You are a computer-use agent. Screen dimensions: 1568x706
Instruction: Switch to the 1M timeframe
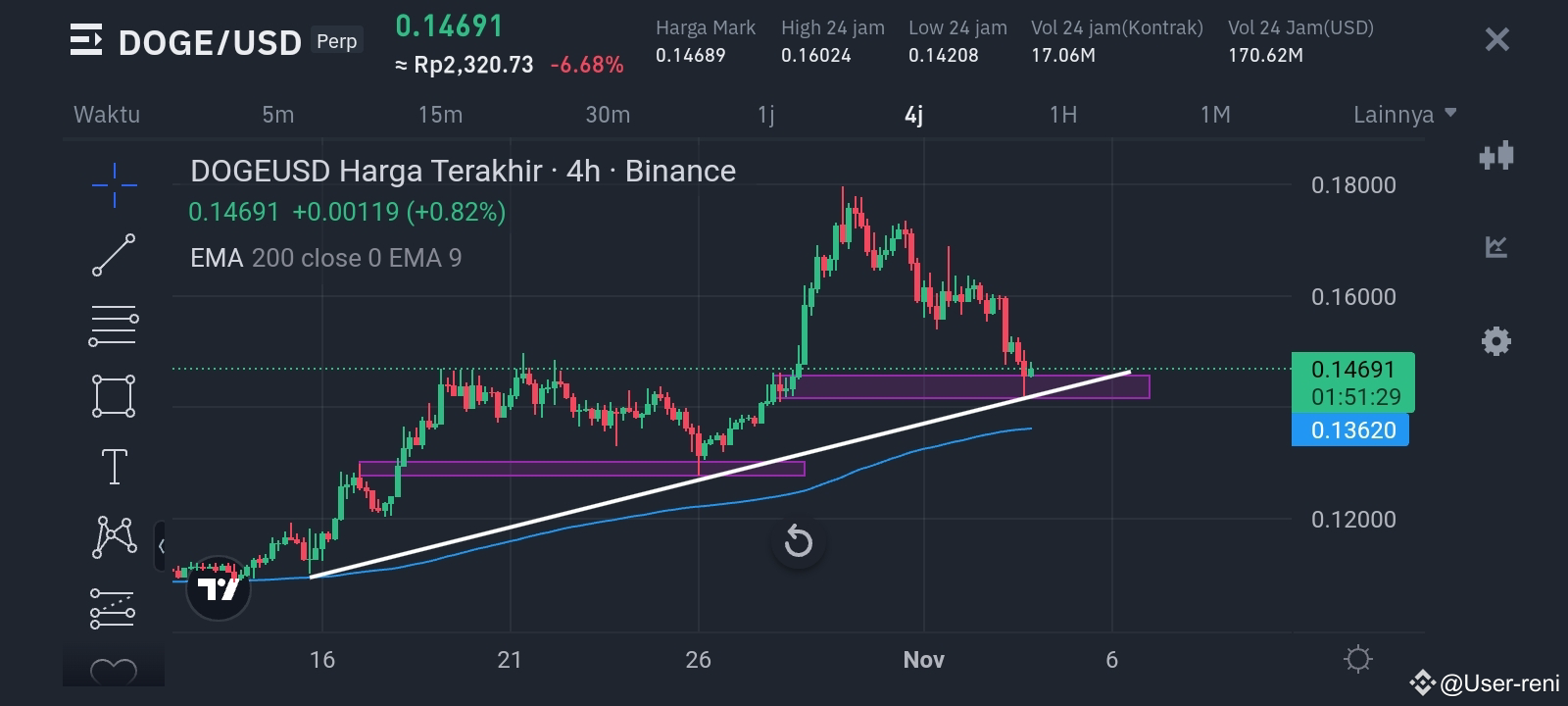coord(1215,115)
